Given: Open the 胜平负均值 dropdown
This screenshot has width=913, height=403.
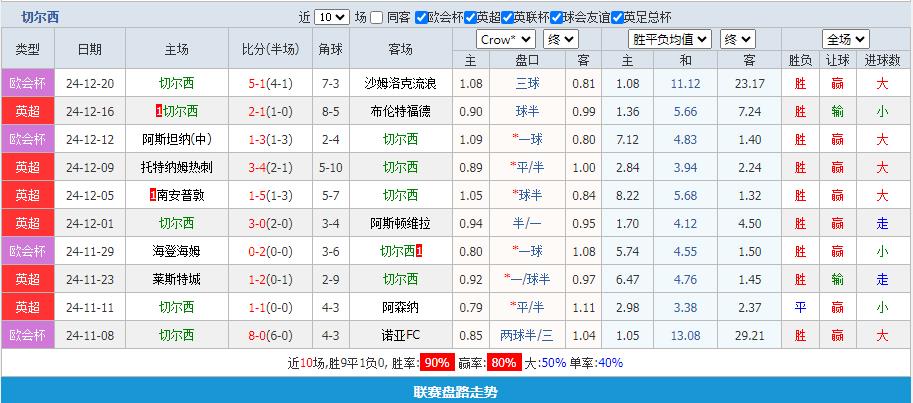Looking at the screenshot, I should (x=670, y=40).
